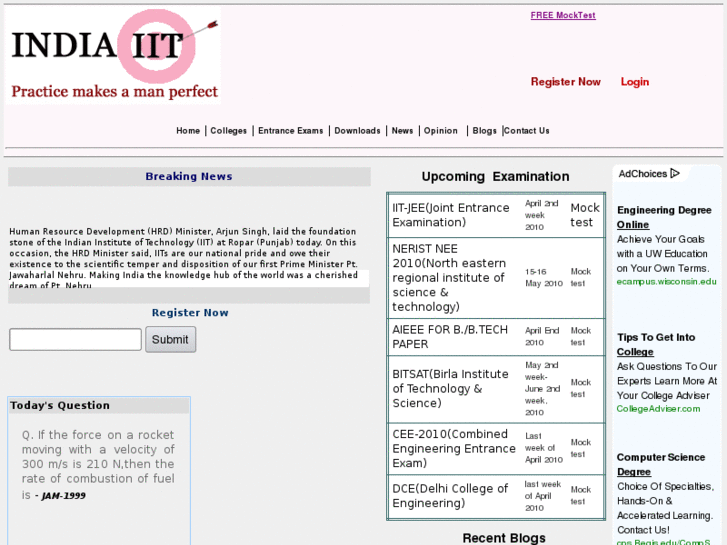Open Computer Science Degree ad link
Viewport: 727px width, 545px height.
[661, 464]
